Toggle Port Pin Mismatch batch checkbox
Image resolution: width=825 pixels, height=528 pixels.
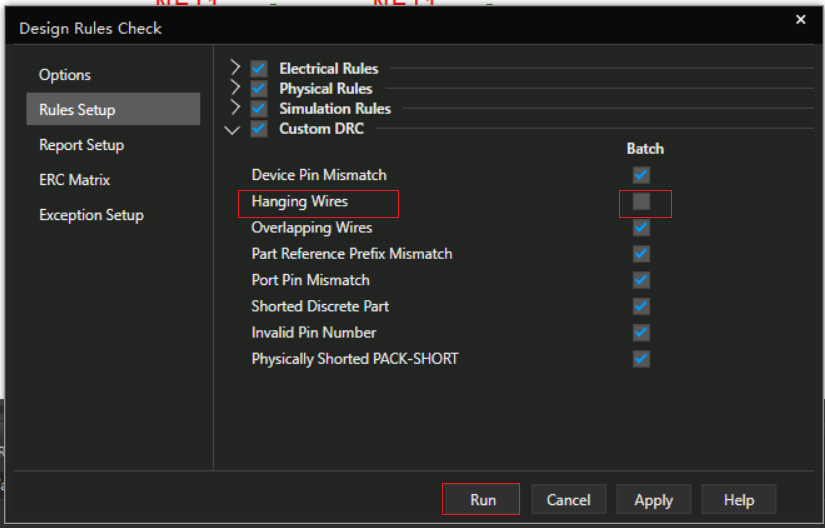point(641,280)
